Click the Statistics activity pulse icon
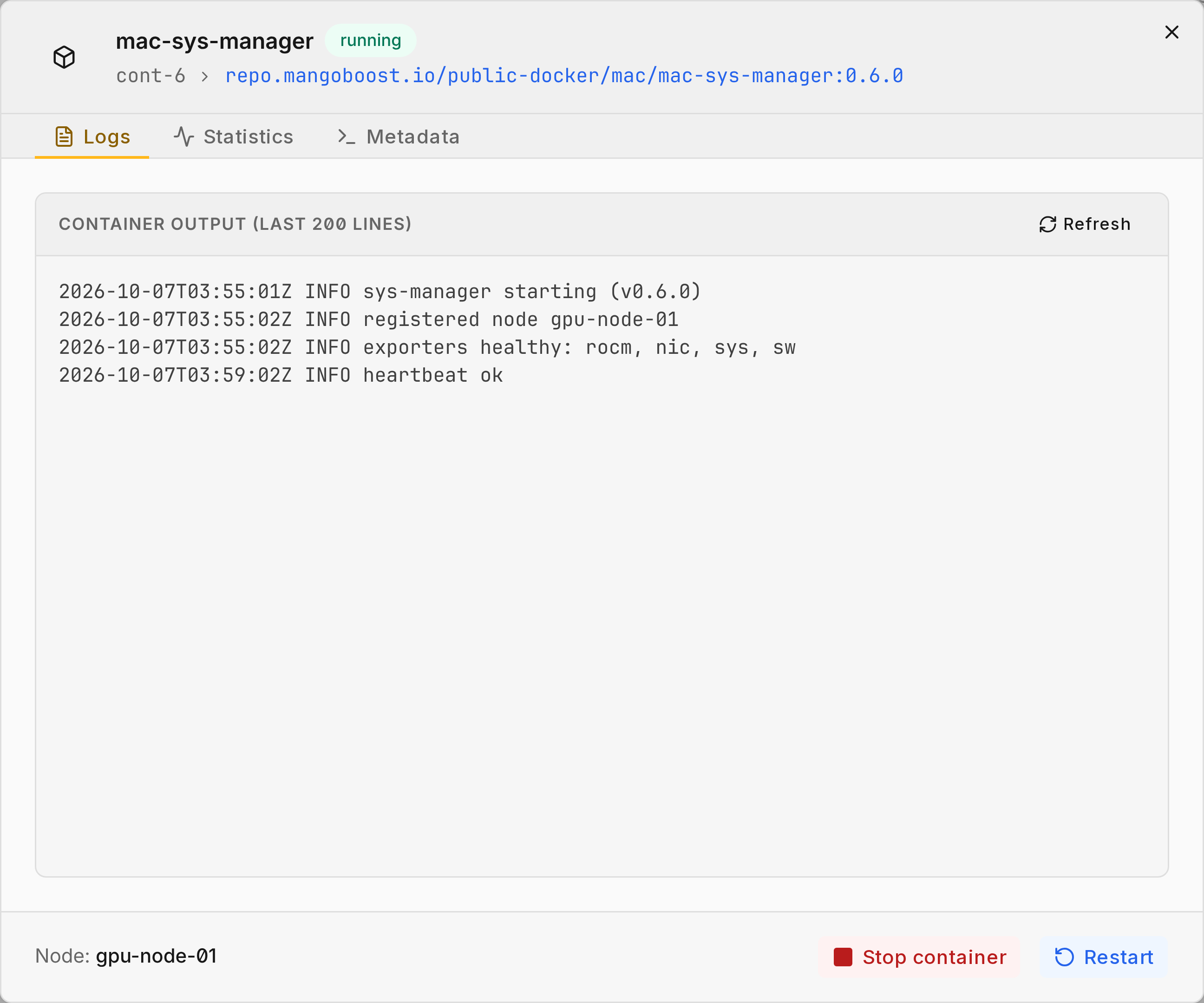This screenshot has width=1204, height=1003. (183, 137)
